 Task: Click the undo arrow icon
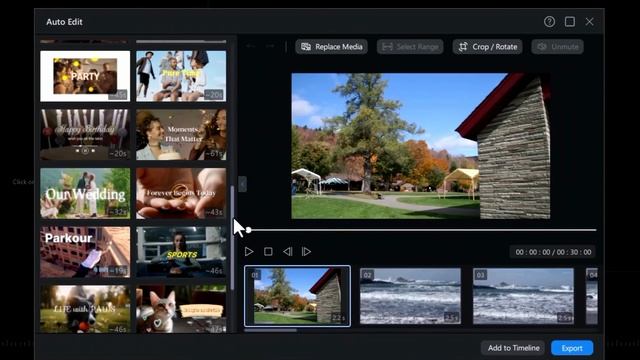(251, 47)
